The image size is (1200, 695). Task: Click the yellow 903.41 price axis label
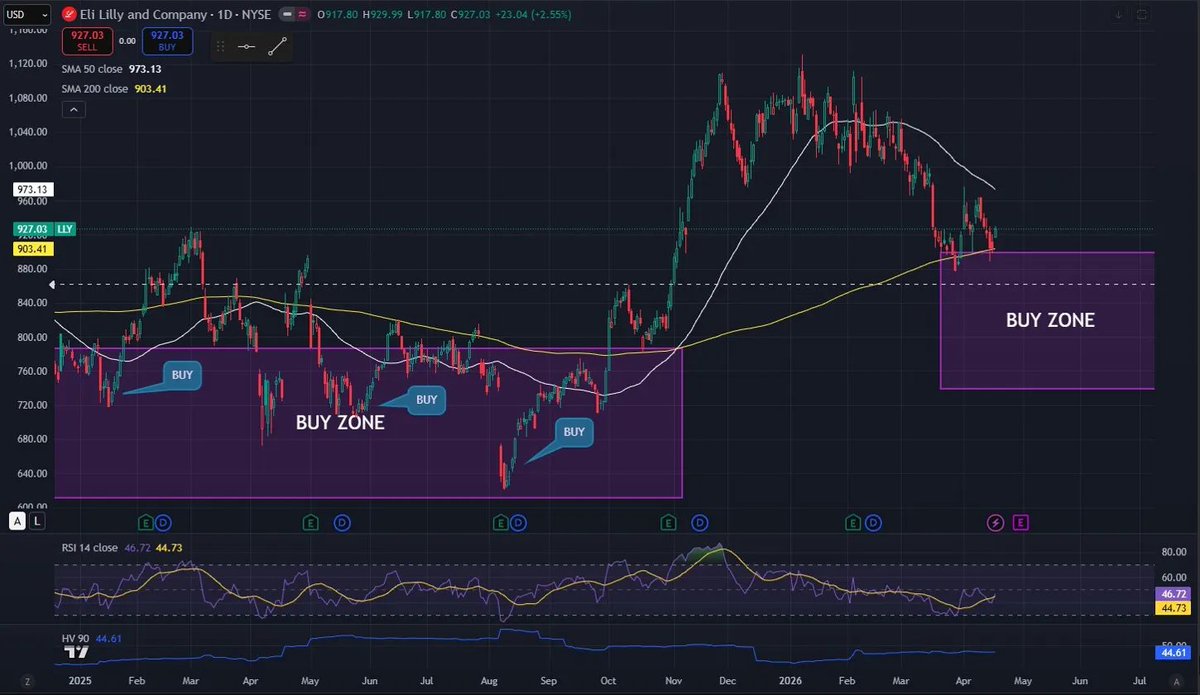(32, 248)
